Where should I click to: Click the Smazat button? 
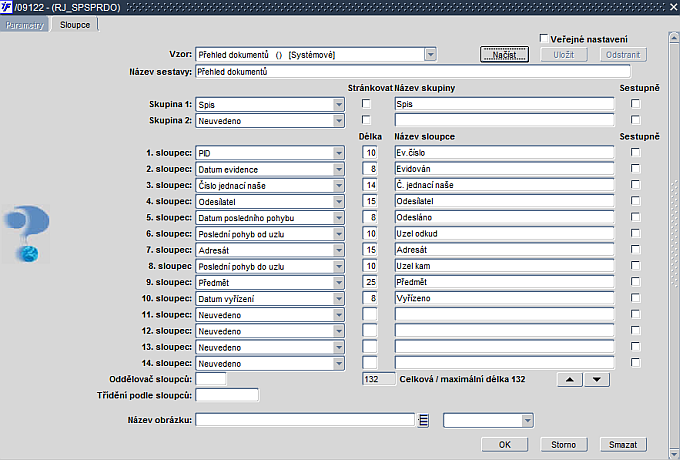(x=623, y=444)
